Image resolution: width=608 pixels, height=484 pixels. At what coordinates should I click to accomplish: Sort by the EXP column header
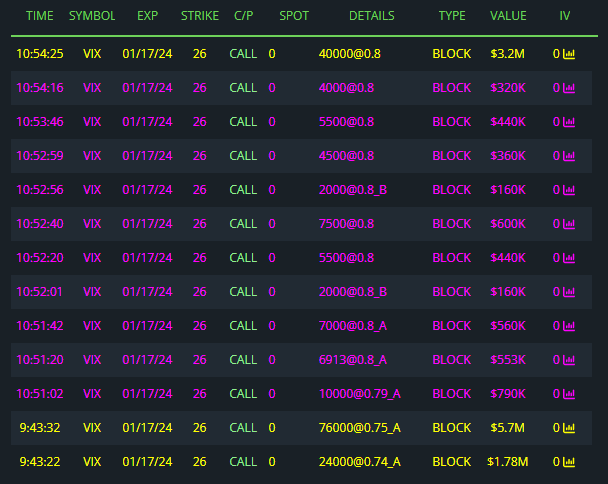(147, 16)
